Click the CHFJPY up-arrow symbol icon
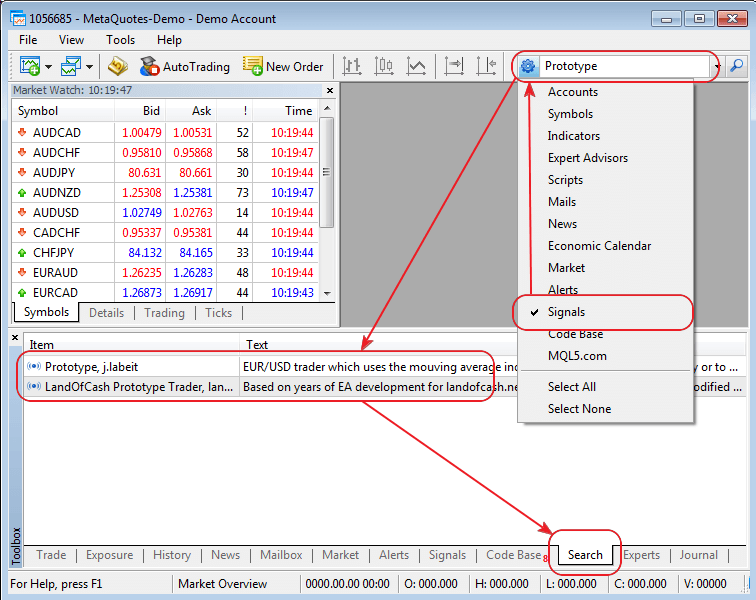 point(22,252)
